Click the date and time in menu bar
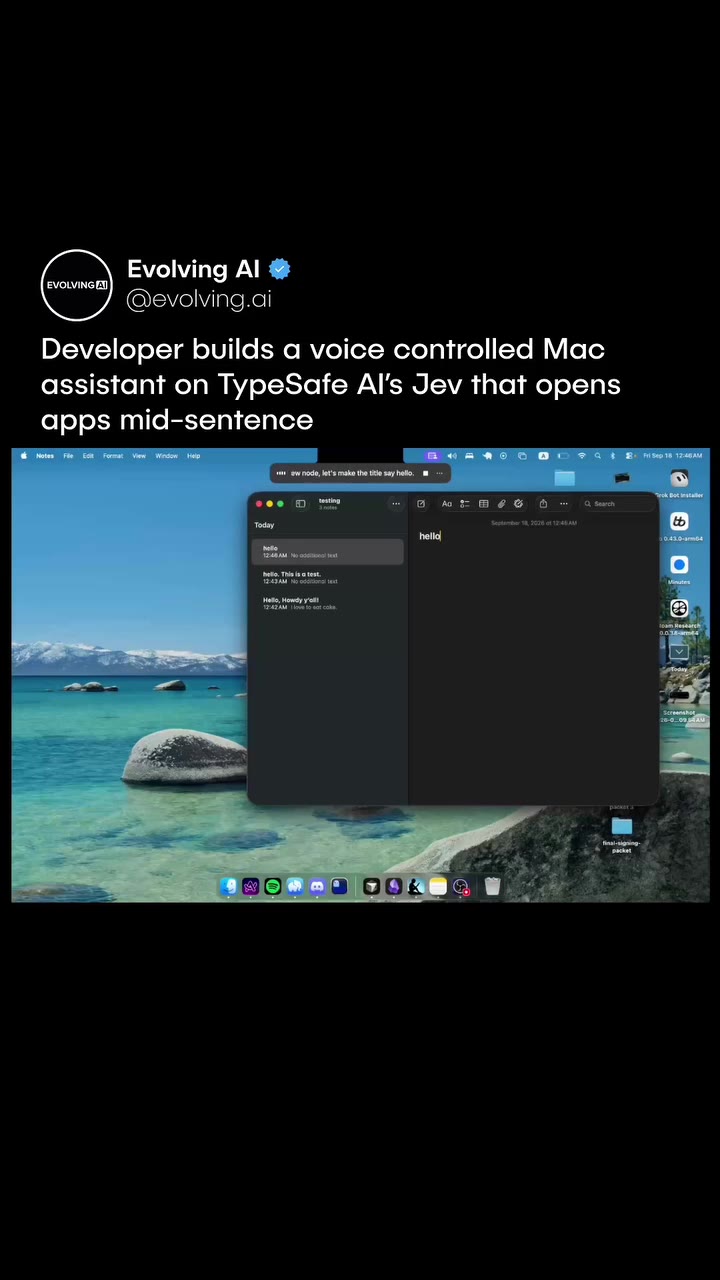The image size is (720, 1280). 673,456
